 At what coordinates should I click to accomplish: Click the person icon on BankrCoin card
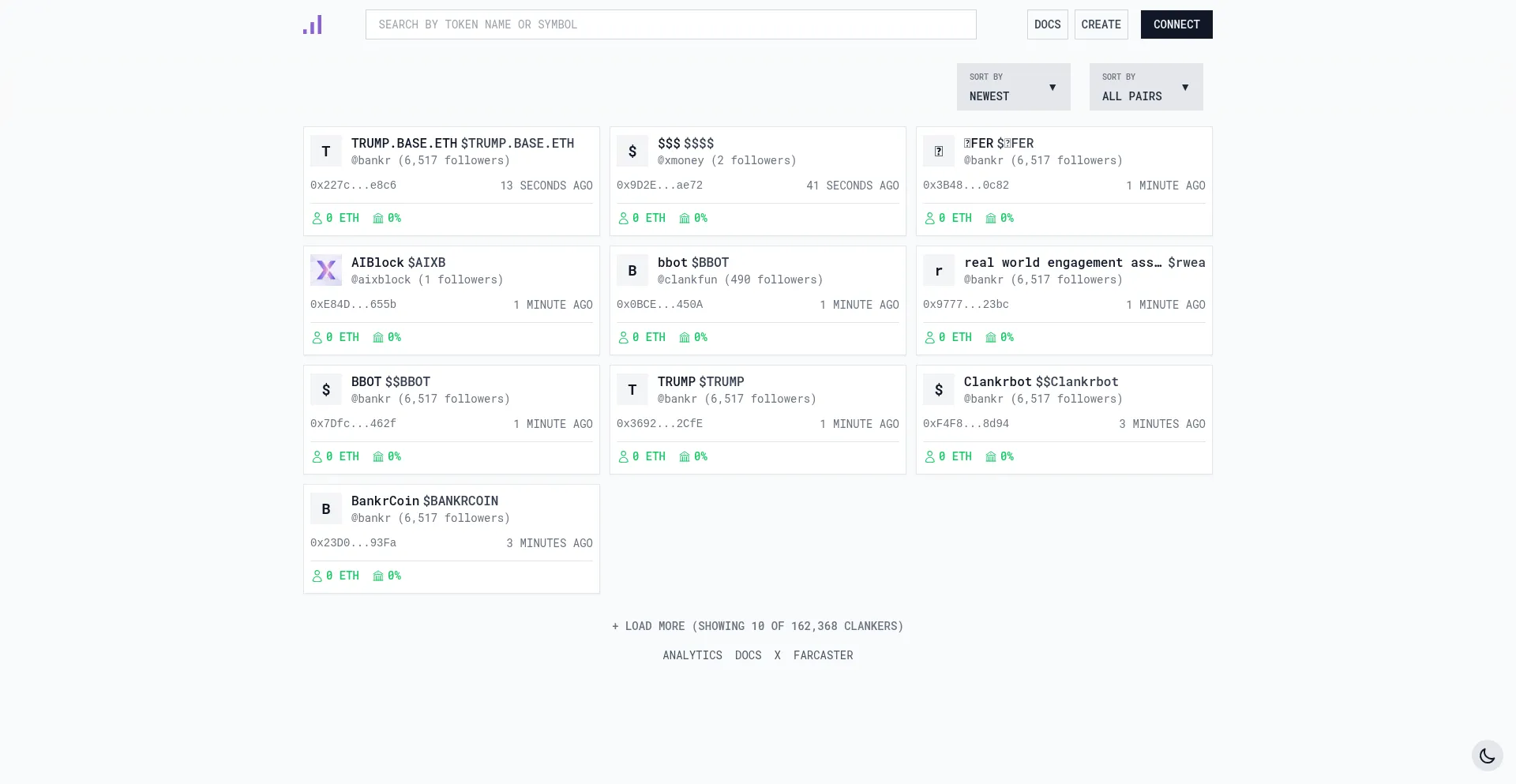(x=317, y=576)
